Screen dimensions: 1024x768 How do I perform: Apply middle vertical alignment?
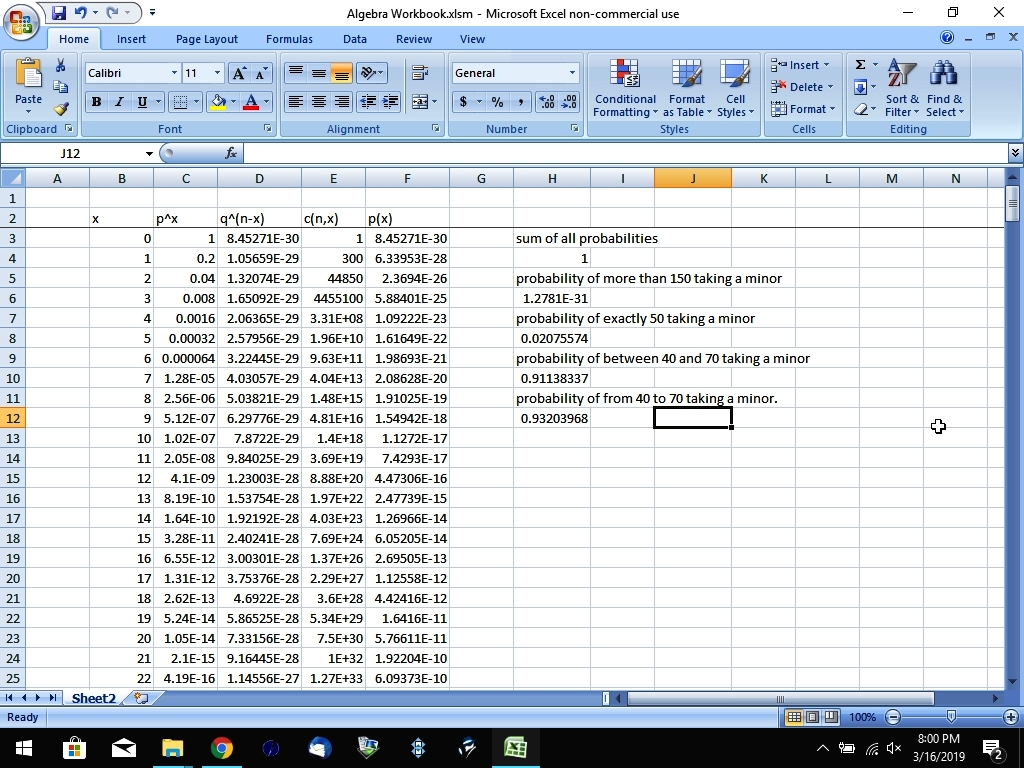tap(319, 72)
